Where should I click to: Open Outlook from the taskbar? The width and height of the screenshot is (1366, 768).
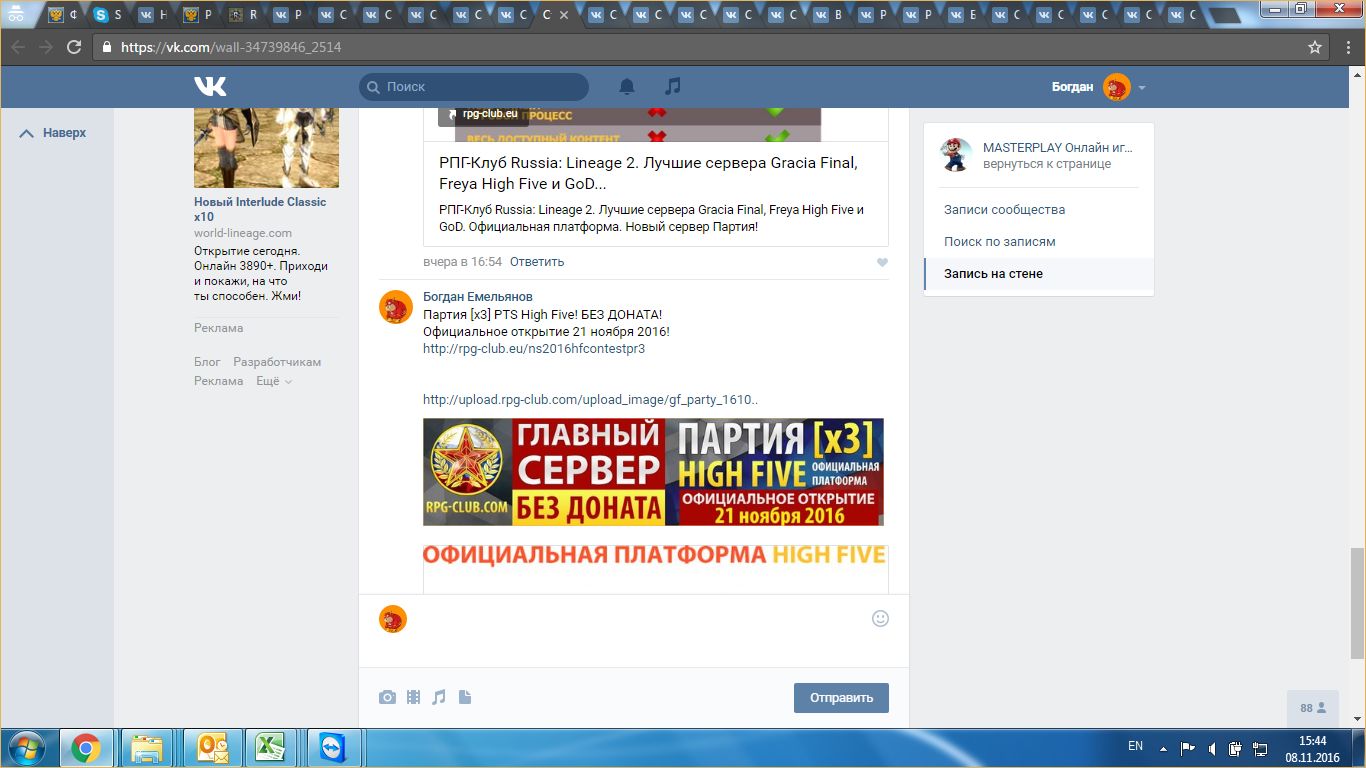click(213, 748)
